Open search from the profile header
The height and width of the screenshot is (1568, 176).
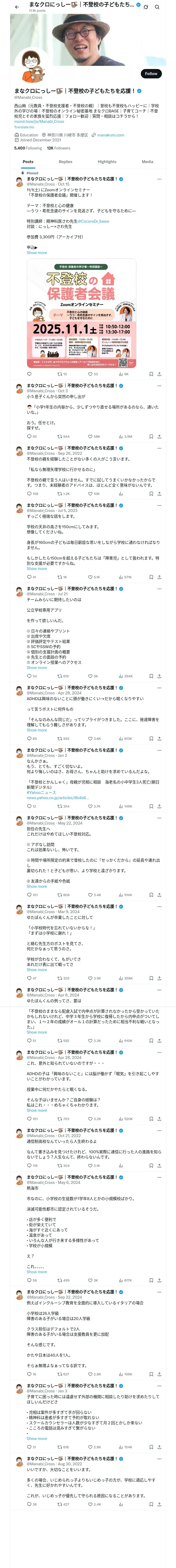pos(157,7)
